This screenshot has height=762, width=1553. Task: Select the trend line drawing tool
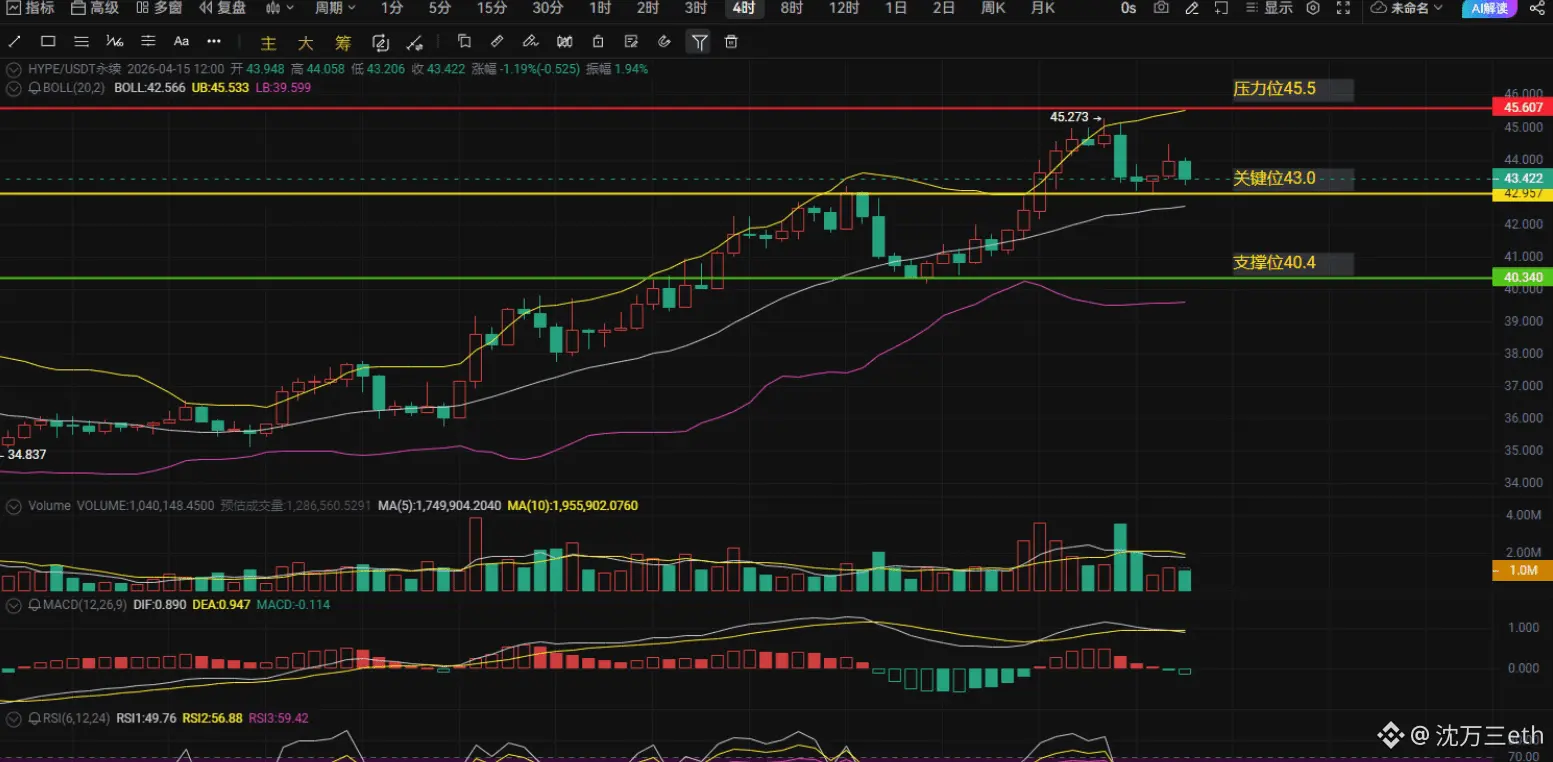(x=15, y=42)
